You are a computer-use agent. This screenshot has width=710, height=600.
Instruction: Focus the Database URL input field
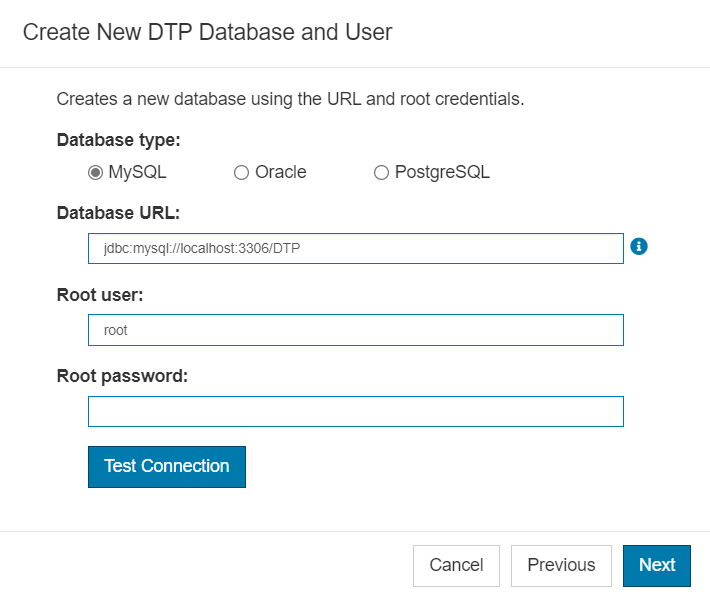pyautogui.click(x=356, y=249)
